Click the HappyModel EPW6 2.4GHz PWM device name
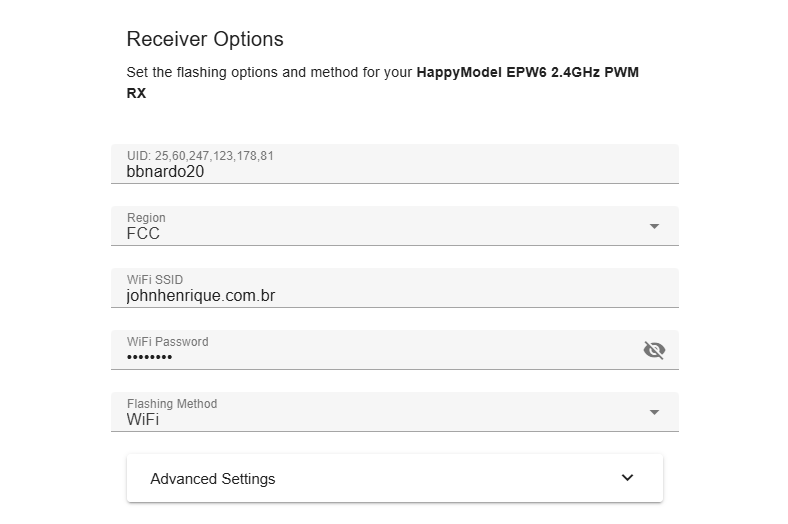Image resolution: width=788 pixels, height=524 pixels. tap(528, 72)
